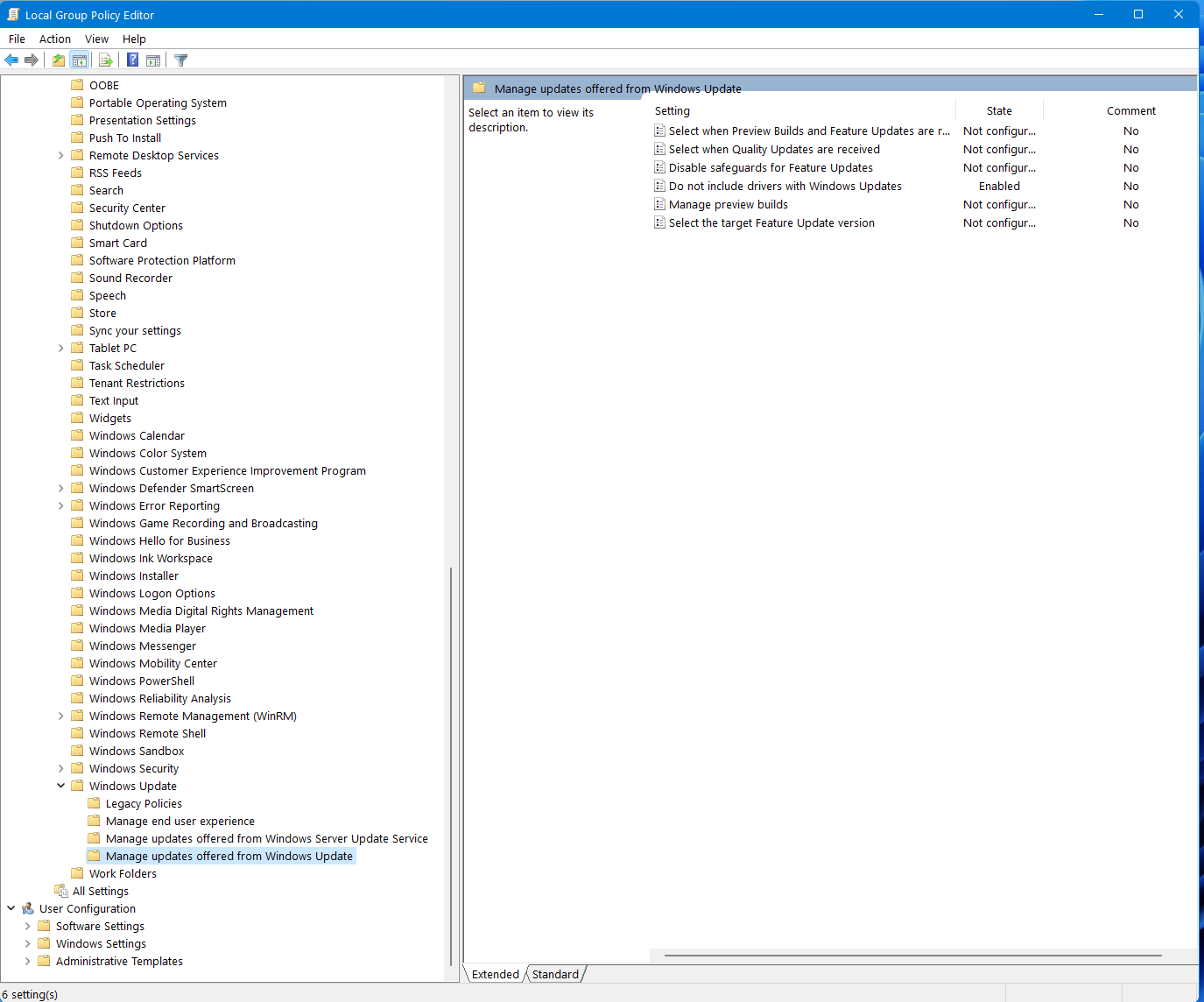1204x1002 pixels.
Task: Click the Forward arrow toolbar icon
Action: pos(32,60)
